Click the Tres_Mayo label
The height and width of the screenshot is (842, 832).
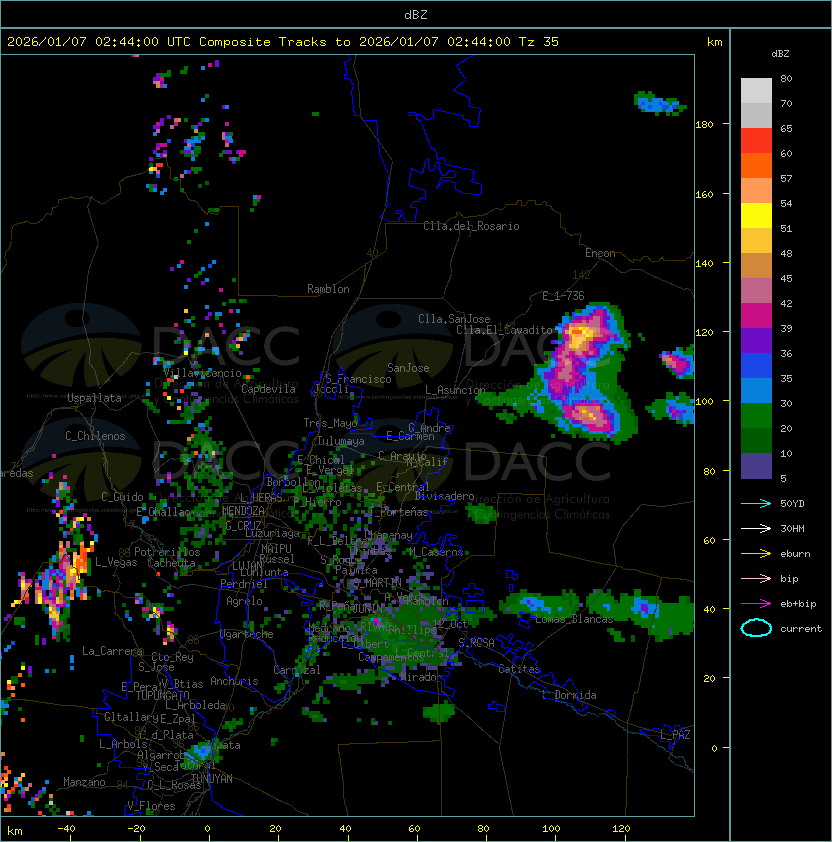point(330,423)
